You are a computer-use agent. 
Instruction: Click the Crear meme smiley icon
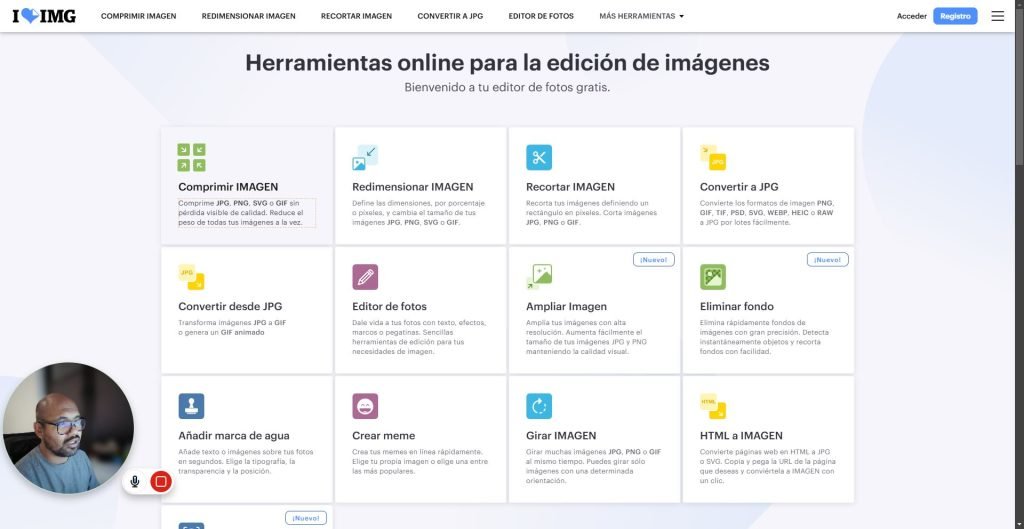click(x=365, y=406)
